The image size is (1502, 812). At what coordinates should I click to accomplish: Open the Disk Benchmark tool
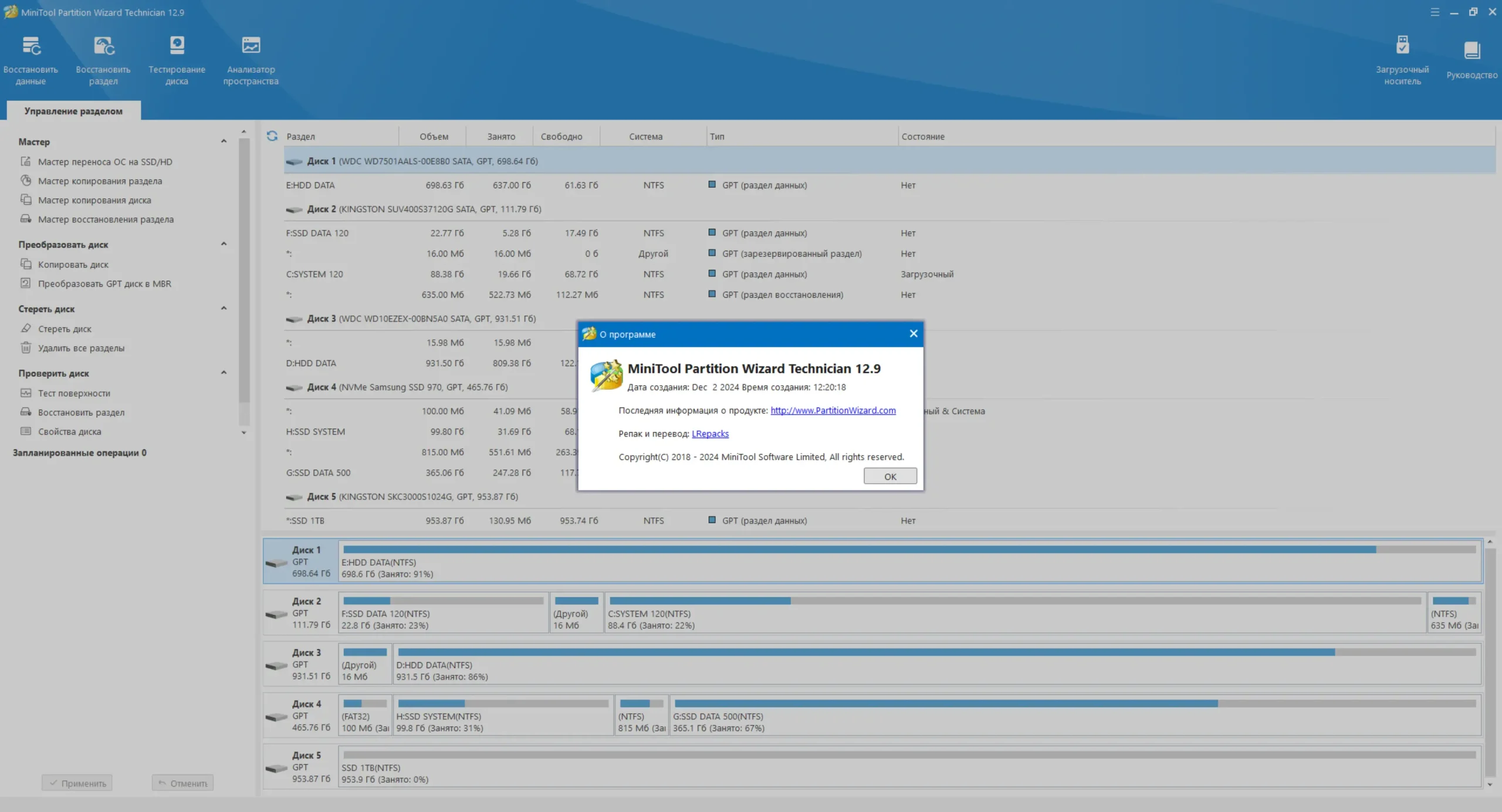pyautogui.click(x=177, y=46)
